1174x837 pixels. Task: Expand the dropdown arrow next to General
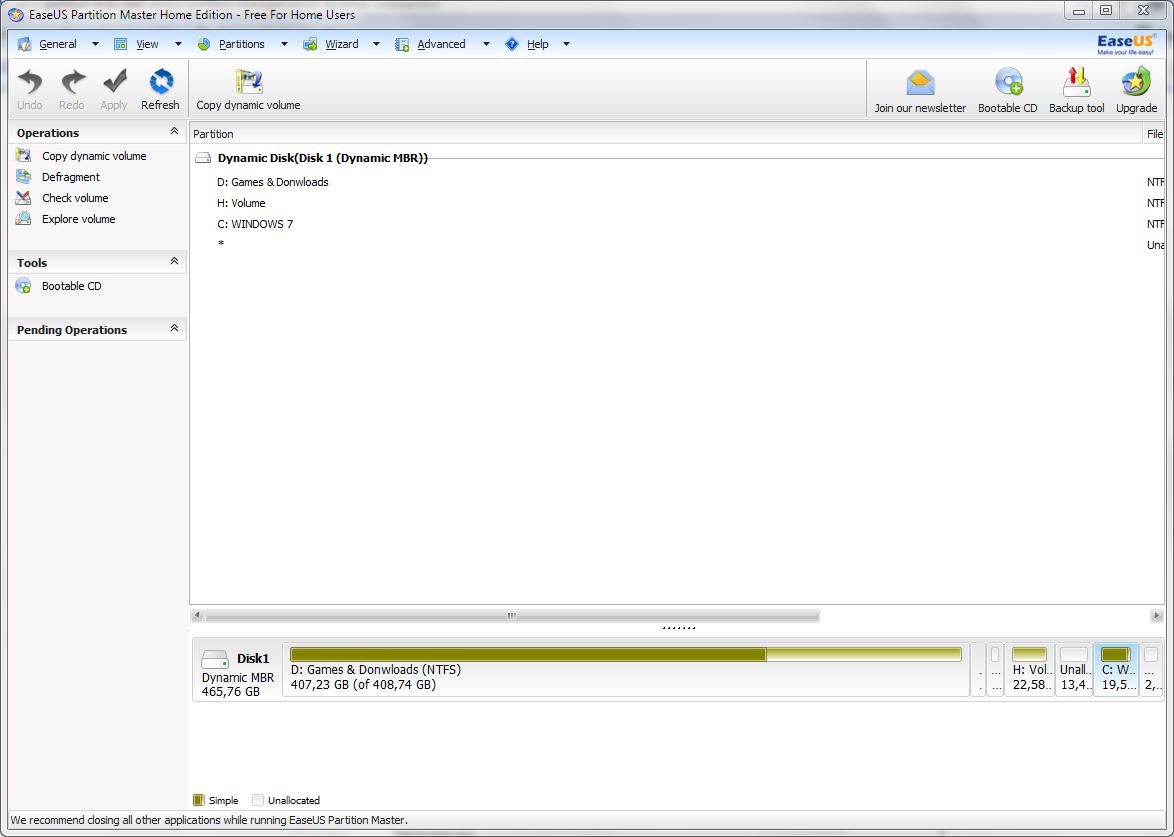(95, 44)
